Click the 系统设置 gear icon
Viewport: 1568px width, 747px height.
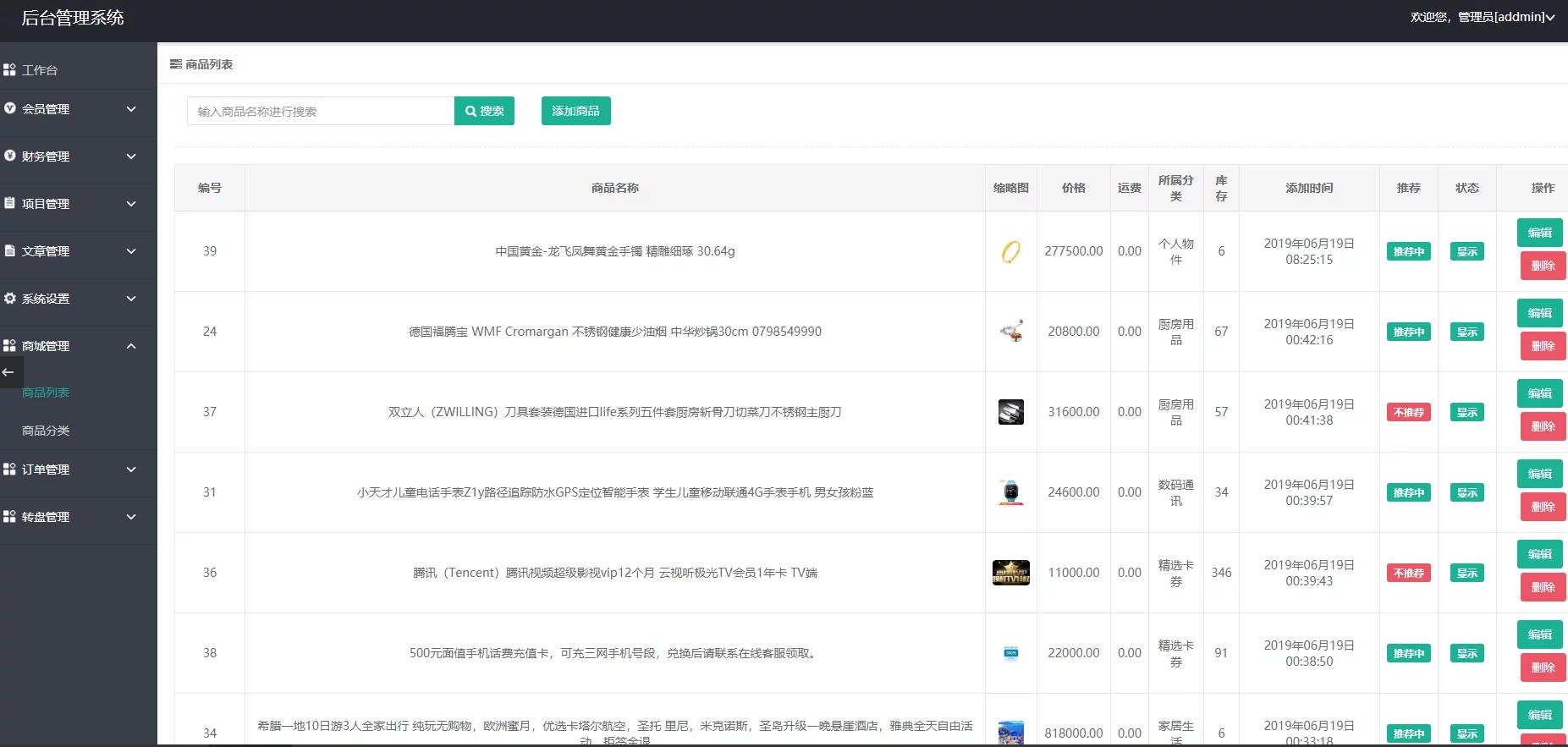point(9,298)
